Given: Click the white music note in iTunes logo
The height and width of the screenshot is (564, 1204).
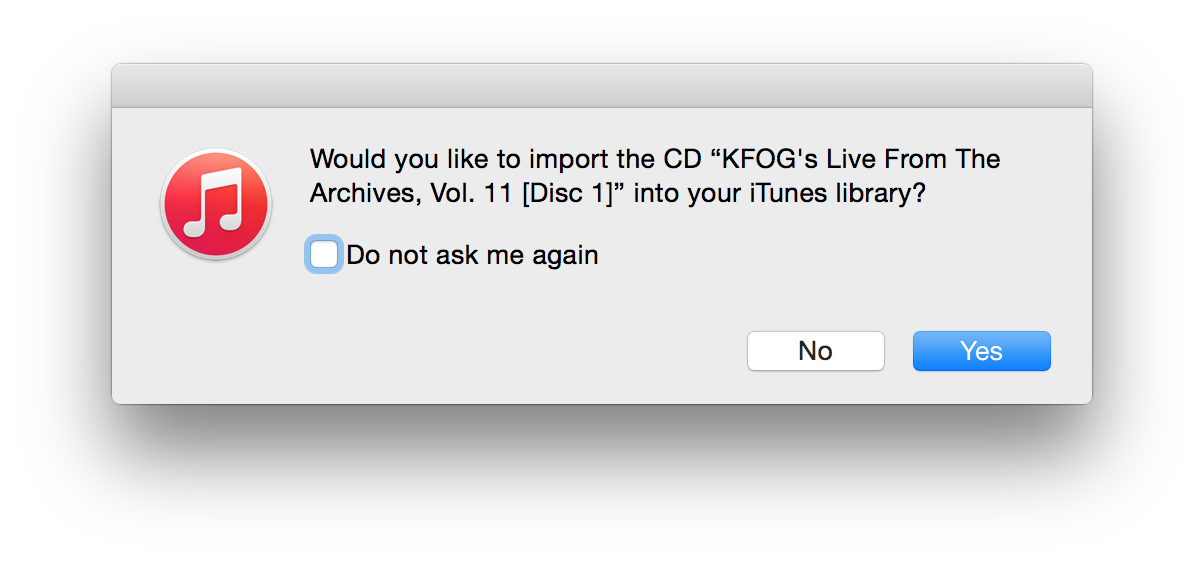Looking at the screenshot, I should 215,202.
